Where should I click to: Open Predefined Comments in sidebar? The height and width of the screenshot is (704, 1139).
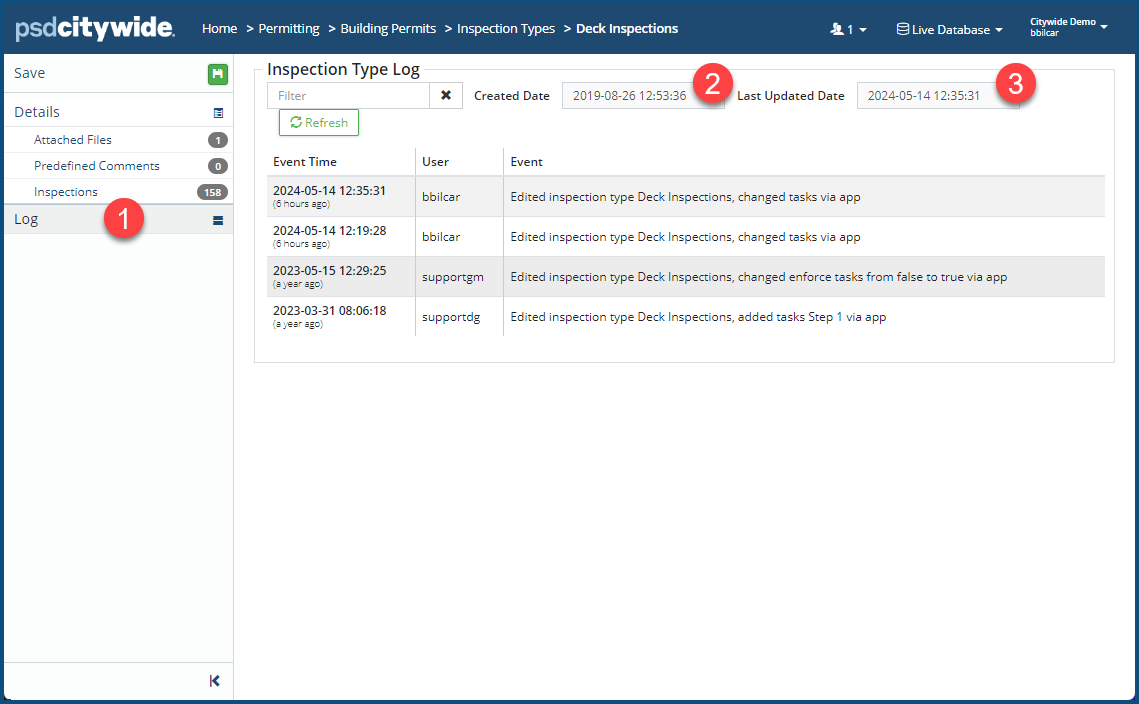pyautogui.click(x=96, y=166)
